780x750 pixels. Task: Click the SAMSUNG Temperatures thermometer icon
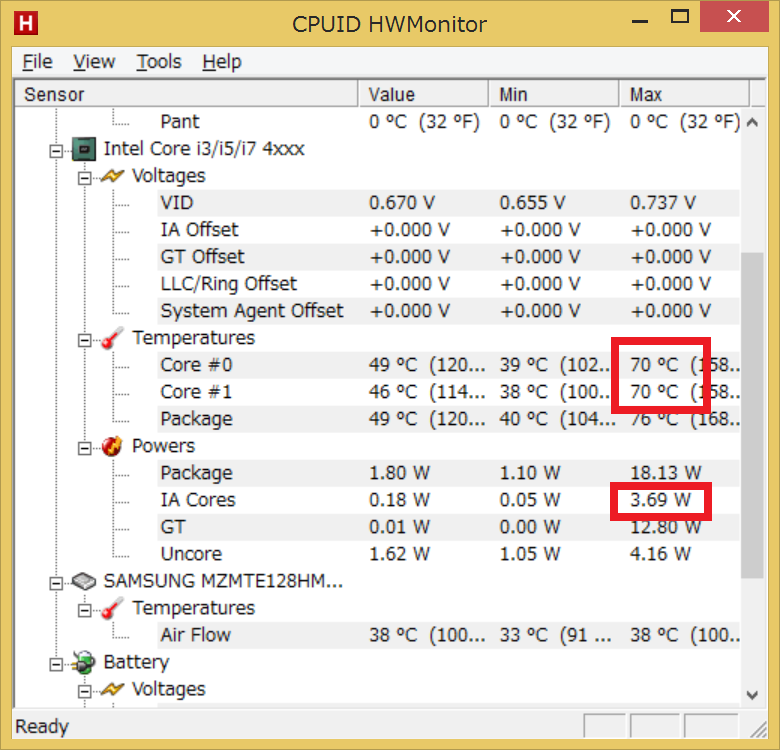click(112, 608)
